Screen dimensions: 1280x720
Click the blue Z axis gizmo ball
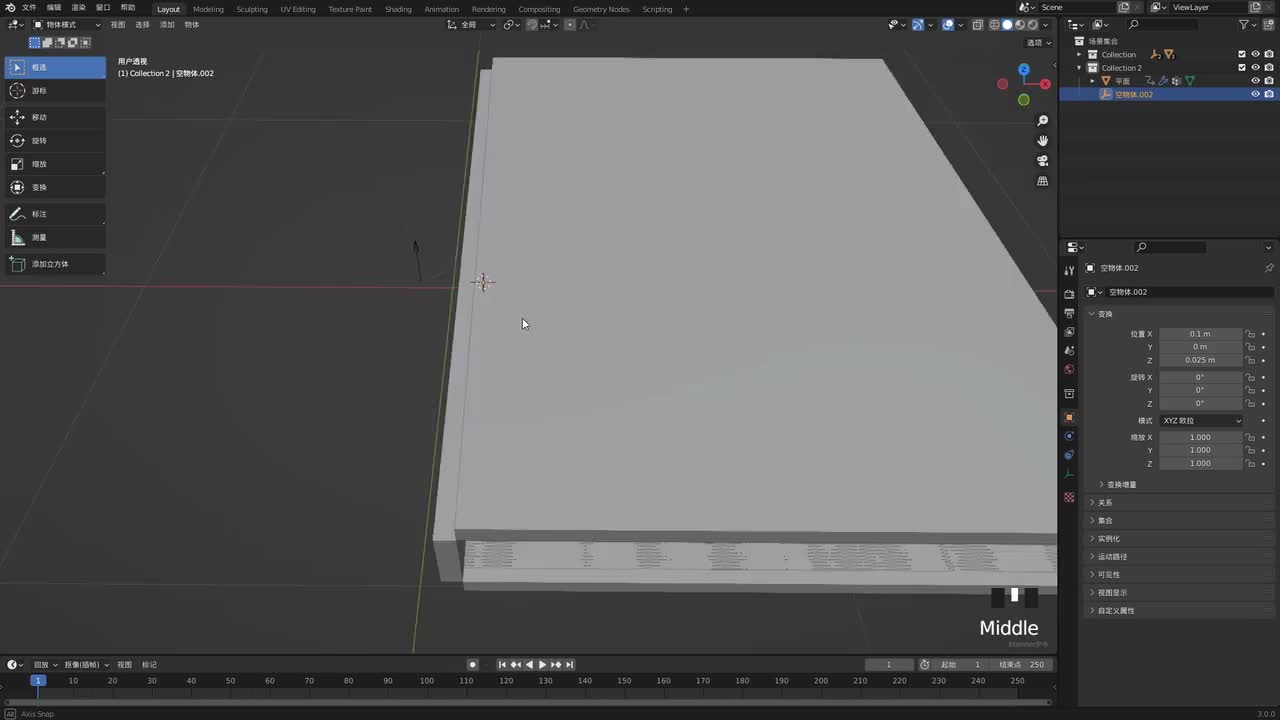coord(1023,70)
